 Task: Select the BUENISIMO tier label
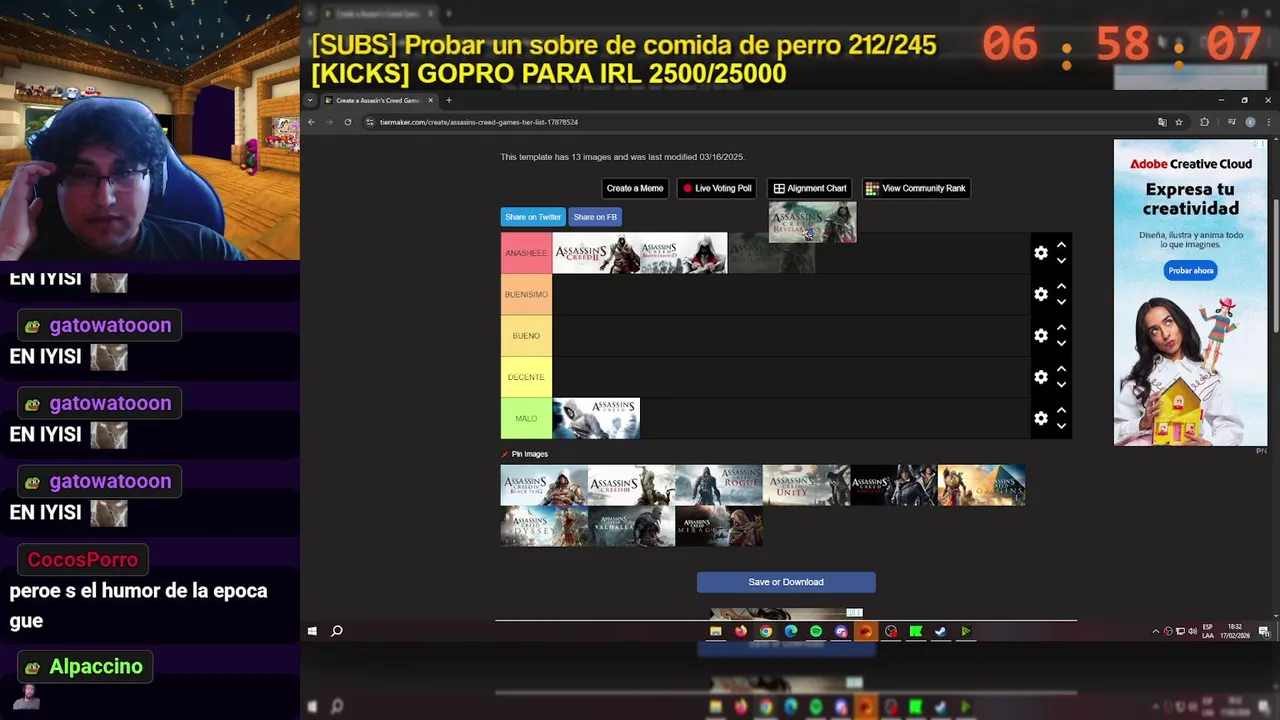(x=526, y=294)
